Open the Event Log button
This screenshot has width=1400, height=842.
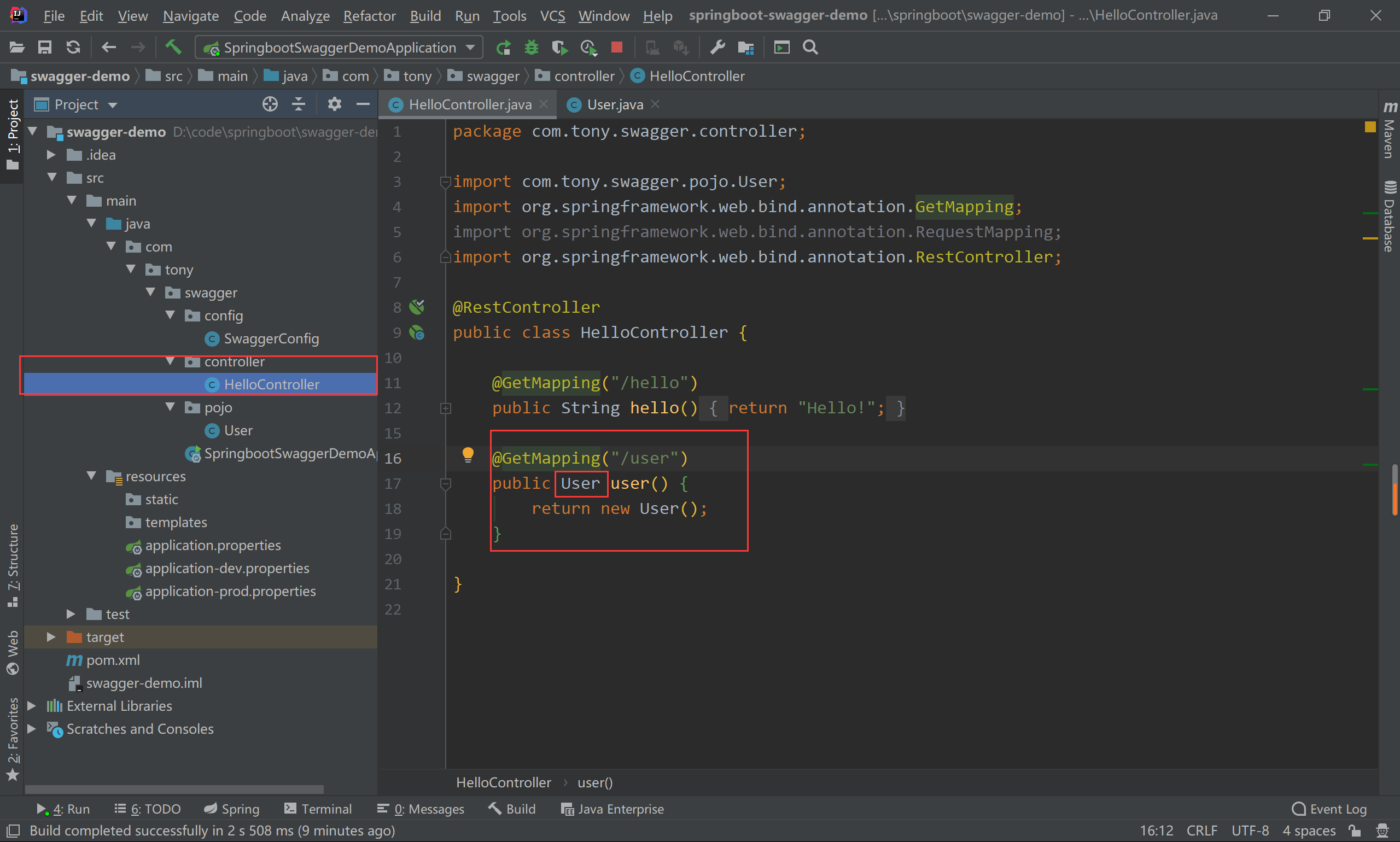coord(1329,809)
